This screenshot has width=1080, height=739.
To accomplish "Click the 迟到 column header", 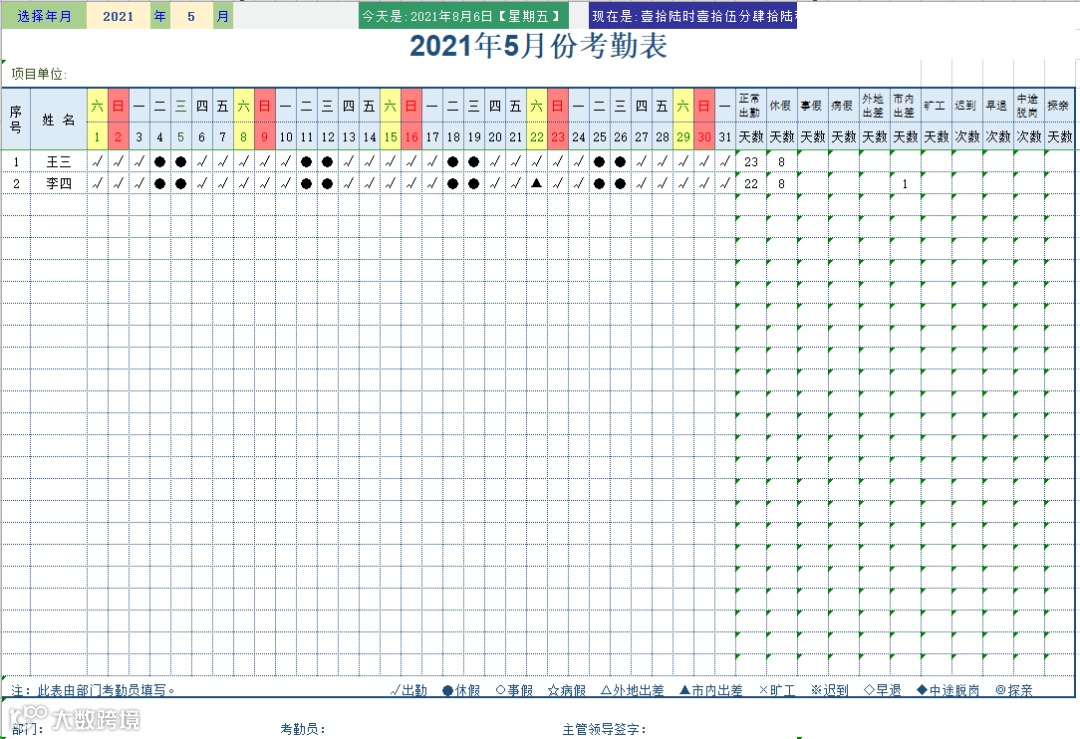I will 966,105.
